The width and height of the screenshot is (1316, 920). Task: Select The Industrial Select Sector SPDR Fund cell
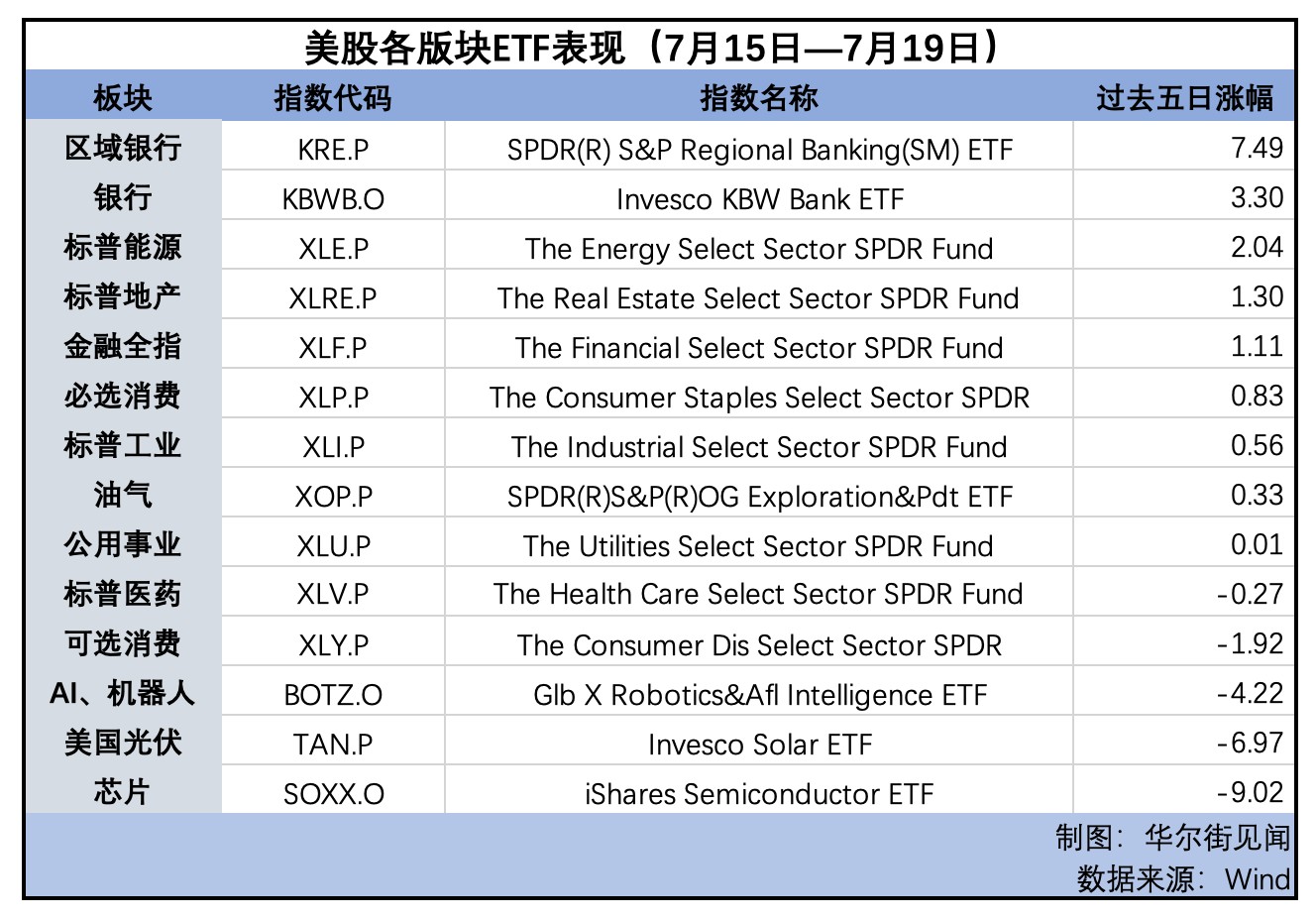[x=759, y=447]
